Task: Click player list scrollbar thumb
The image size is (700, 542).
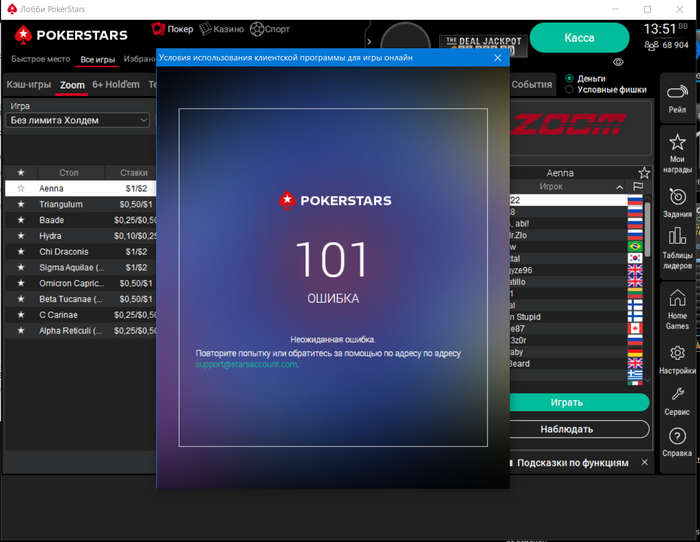Action: click(x=647, y=228)
